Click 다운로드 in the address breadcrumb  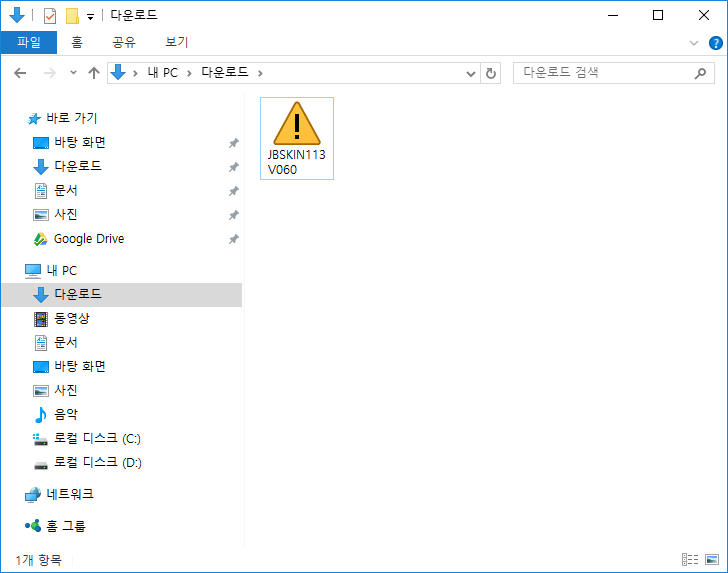point(225,72)
